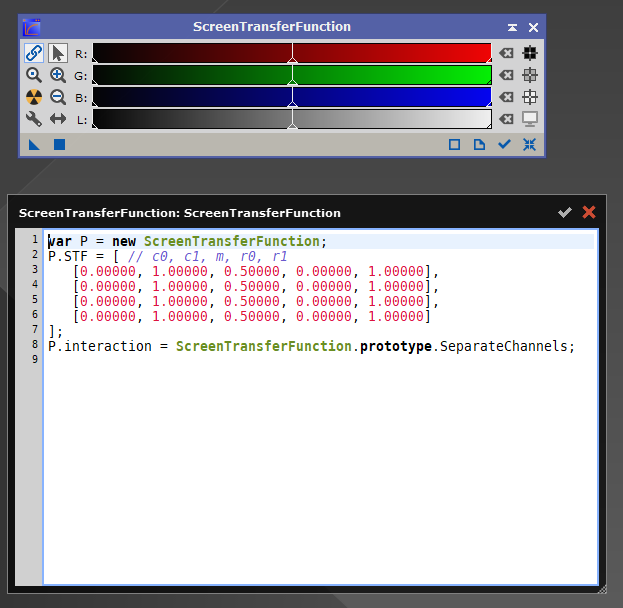623x608 pixels.
Task: Toggle black point readout for R row
Action: tap(530, 53)
